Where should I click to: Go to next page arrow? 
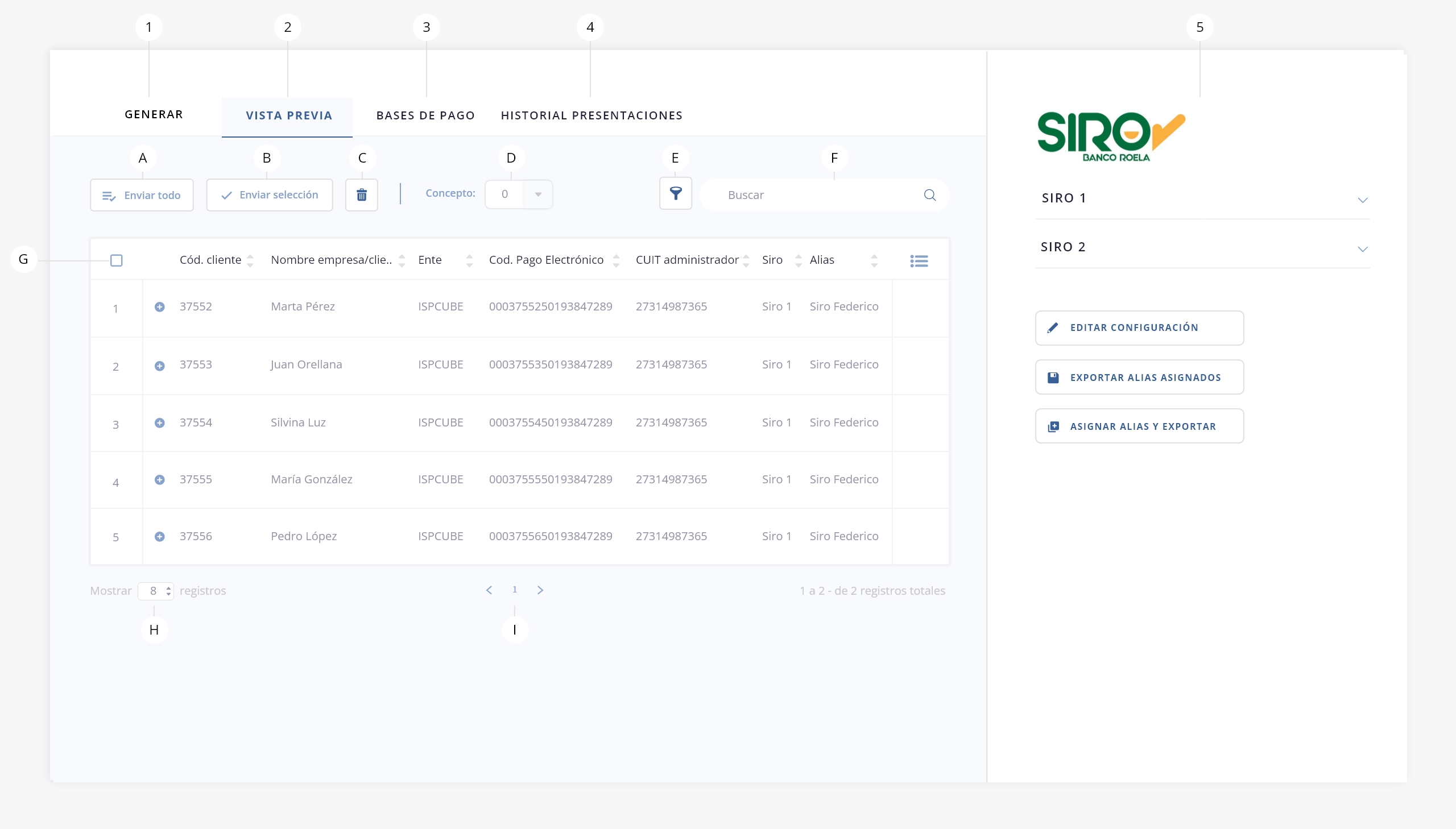[540, 590]
